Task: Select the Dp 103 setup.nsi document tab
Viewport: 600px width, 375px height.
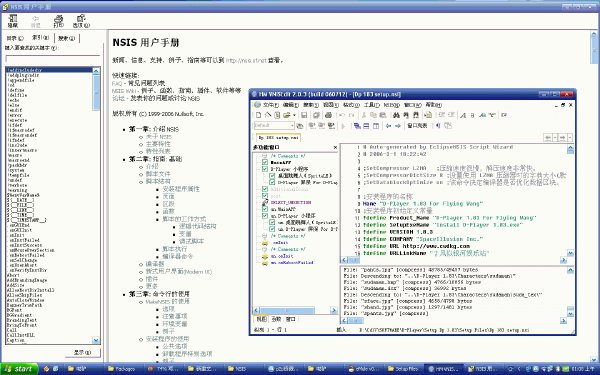Action: pyautogui.click(x=278, y=137)
